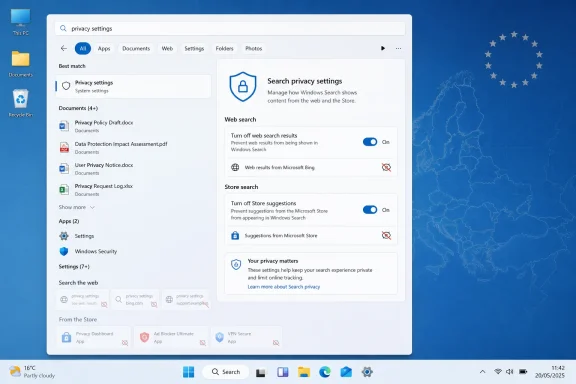Screen dimensions: 576x384
Task: Click the Store bag icon beside Suggestions from Microsoft Store
Action: [235, 236]
